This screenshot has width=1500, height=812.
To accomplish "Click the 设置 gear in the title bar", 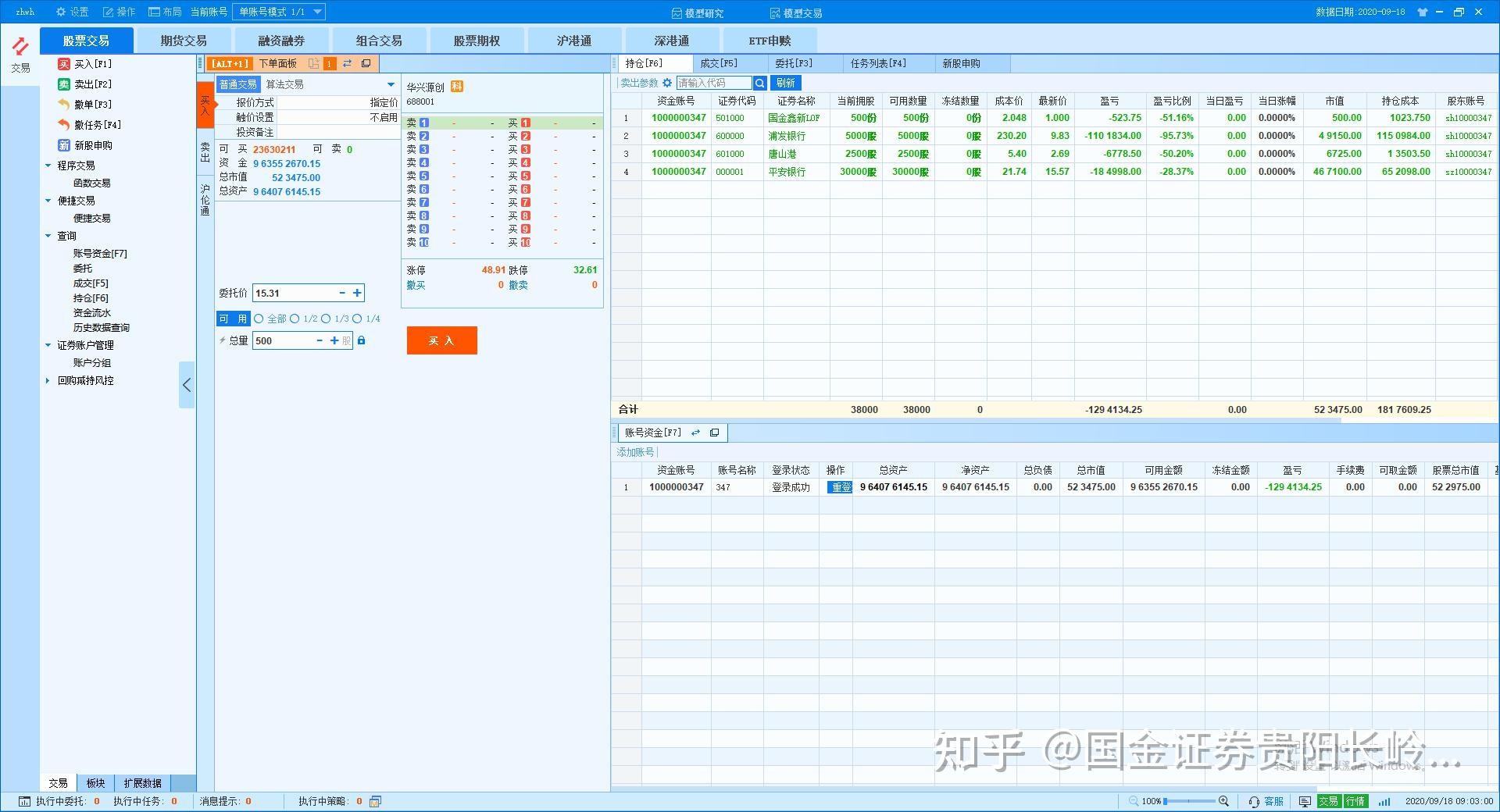I will click(60, 11).
